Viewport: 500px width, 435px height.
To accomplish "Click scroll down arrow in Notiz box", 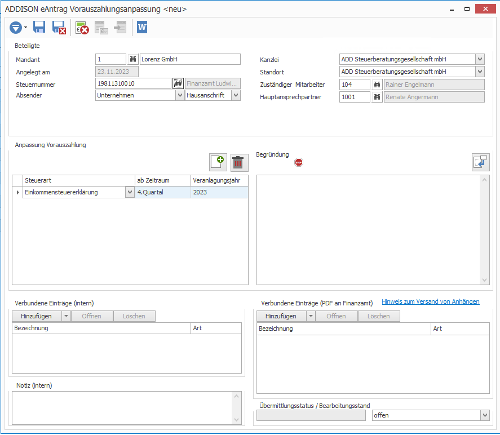I will click(236, 420).
